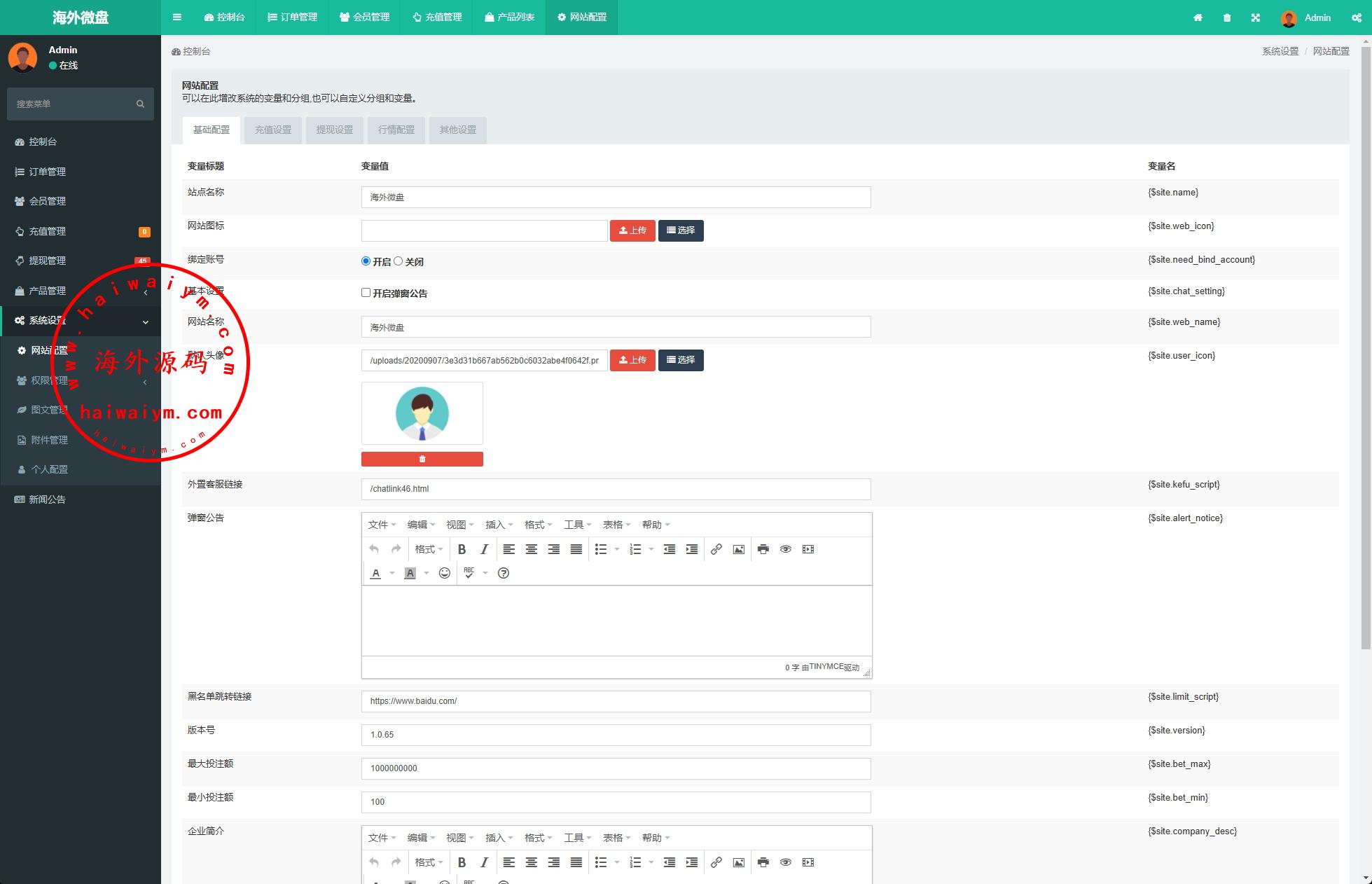This screenshot has height=884, width=1372.
Task: Open 格式 dropdown in 弹窗公告 toolbar
Action: coord(429,549)
